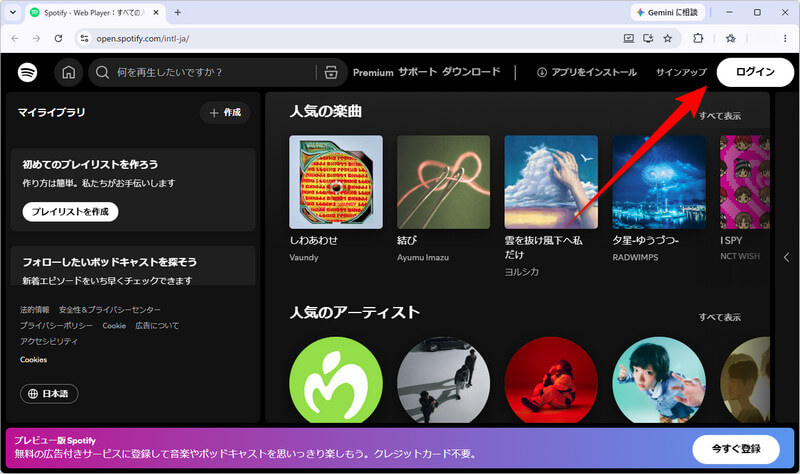
Task: Expand the tab search dropdown arrow
Action: tap(13, 12)
